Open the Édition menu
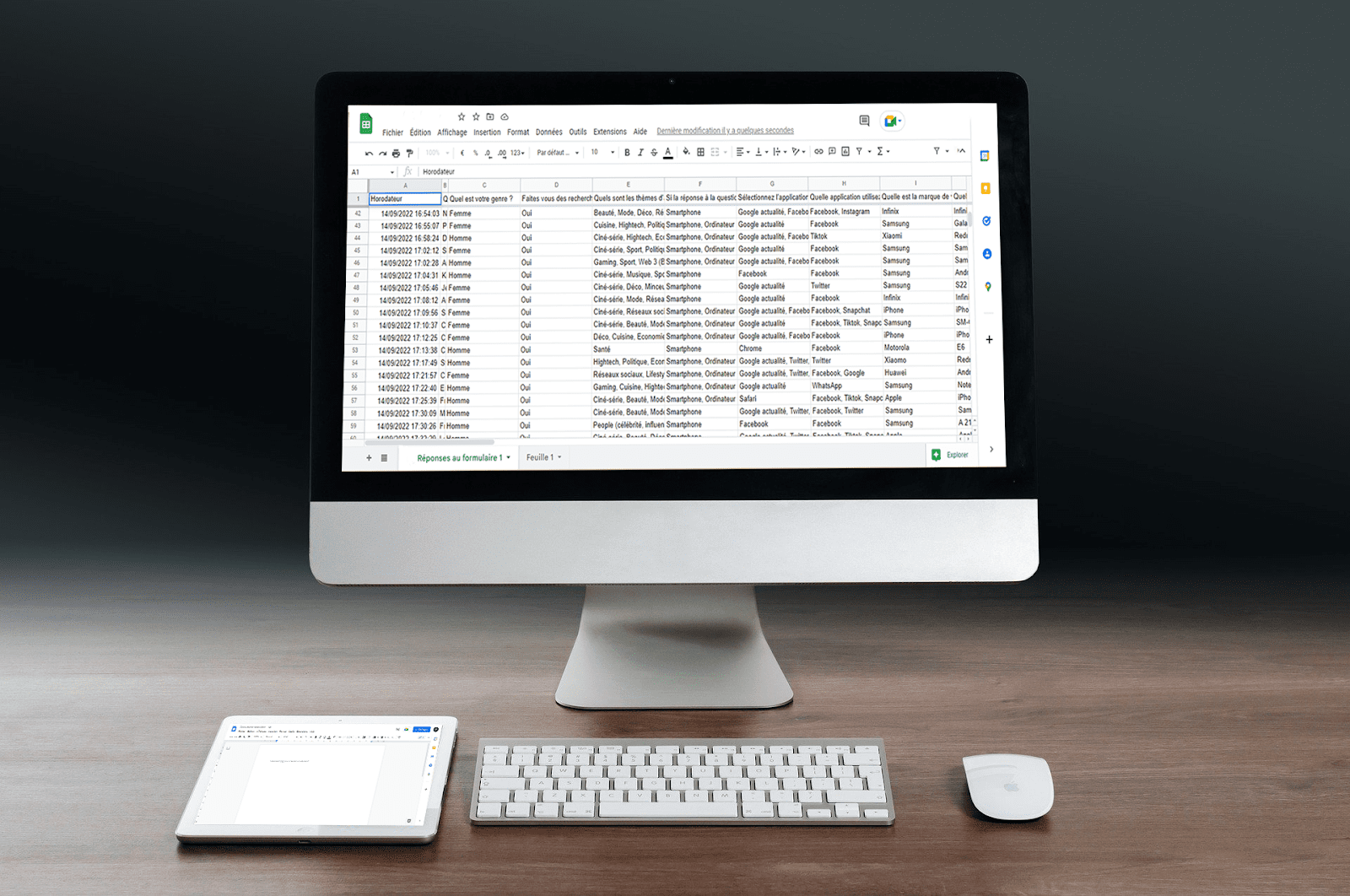The image size is (1350, 896). 420,132
